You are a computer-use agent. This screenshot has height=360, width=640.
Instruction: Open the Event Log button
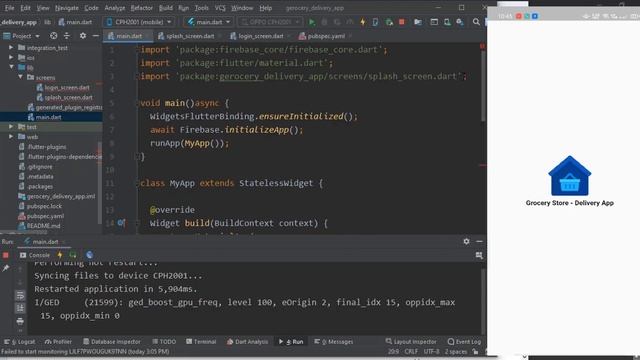464,342
